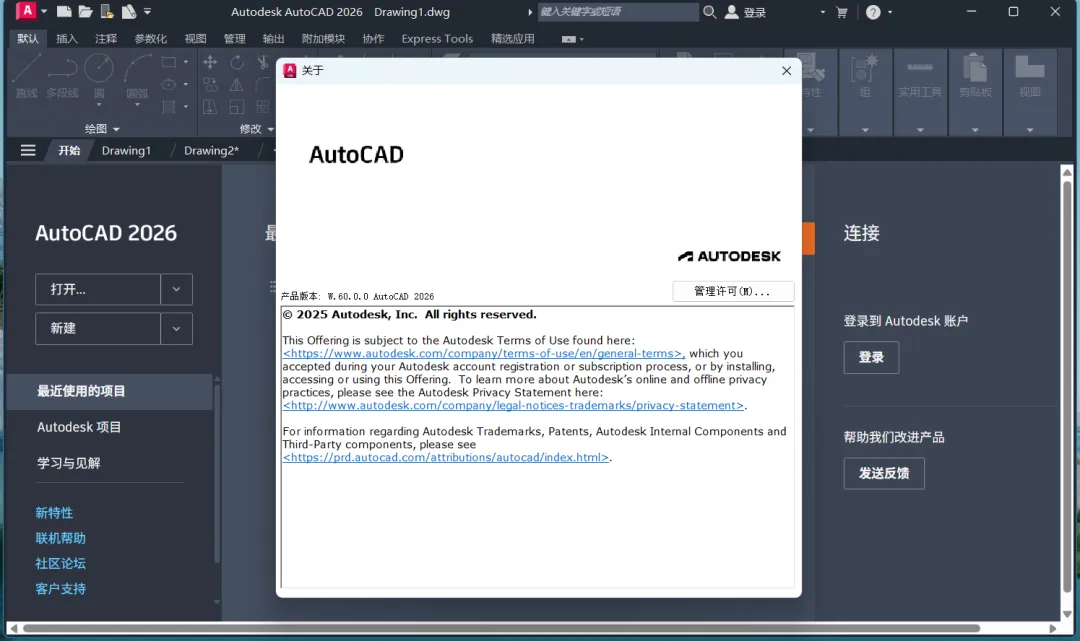Click the 登录 button under Autodesk 账户
Screen dimensions: 1080x641
(871, 357)
